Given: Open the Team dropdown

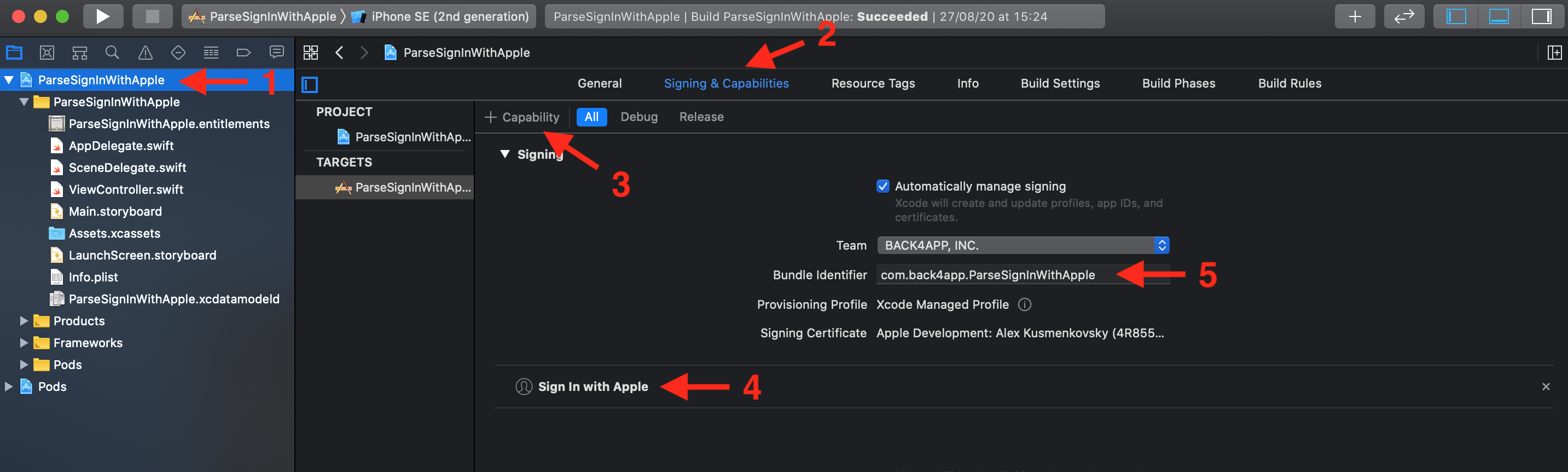Looking at the screenshot, I should (1023, 245).
